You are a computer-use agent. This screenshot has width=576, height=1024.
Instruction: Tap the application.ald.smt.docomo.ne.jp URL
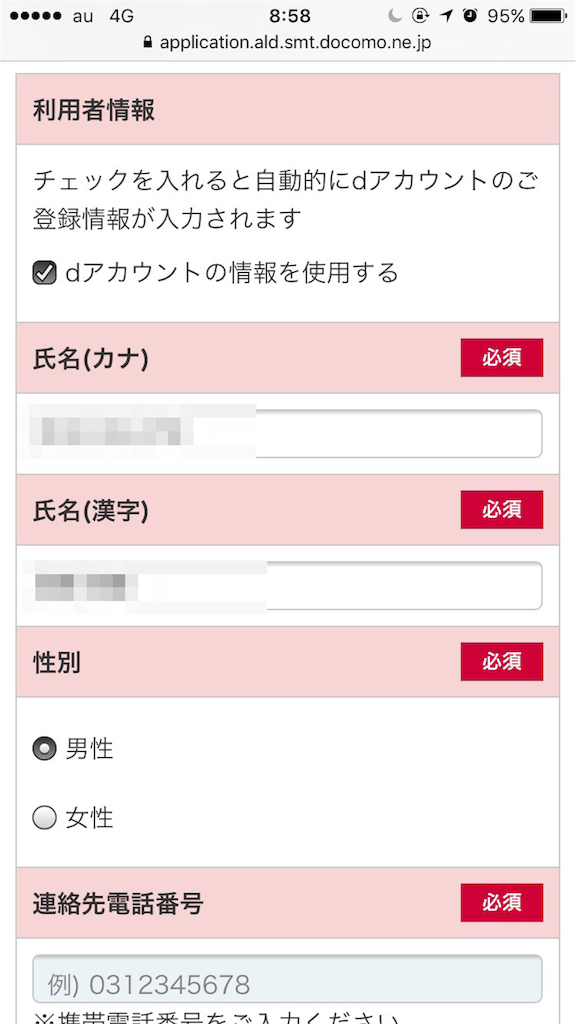coord(295,43)
